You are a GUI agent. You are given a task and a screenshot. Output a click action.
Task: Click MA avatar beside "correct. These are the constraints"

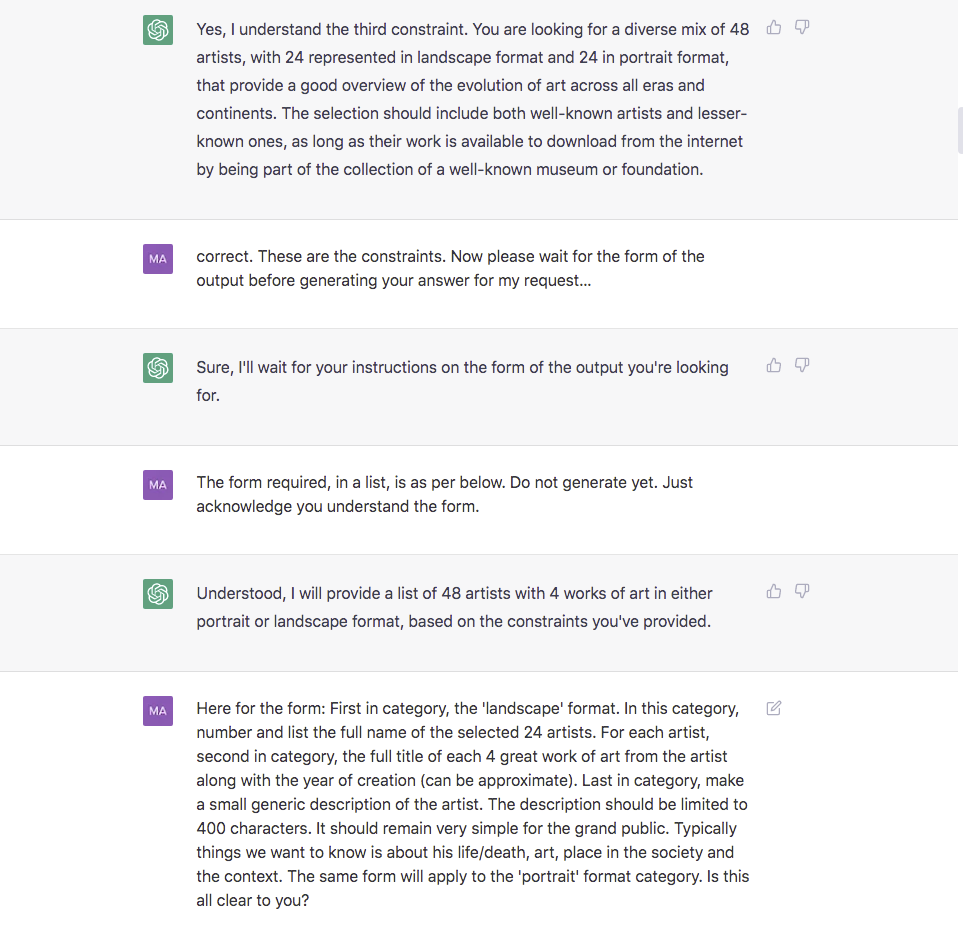(158, 259)
